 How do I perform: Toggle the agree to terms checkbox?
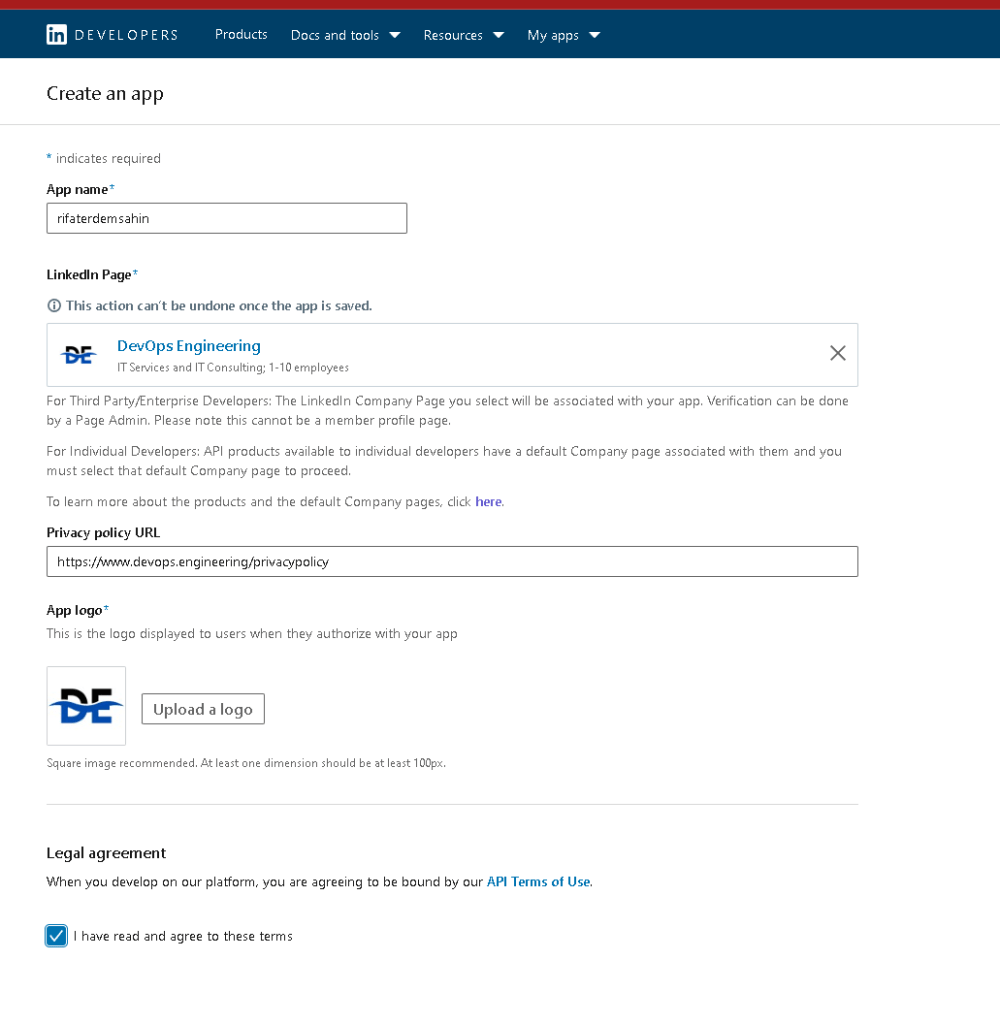56,936
